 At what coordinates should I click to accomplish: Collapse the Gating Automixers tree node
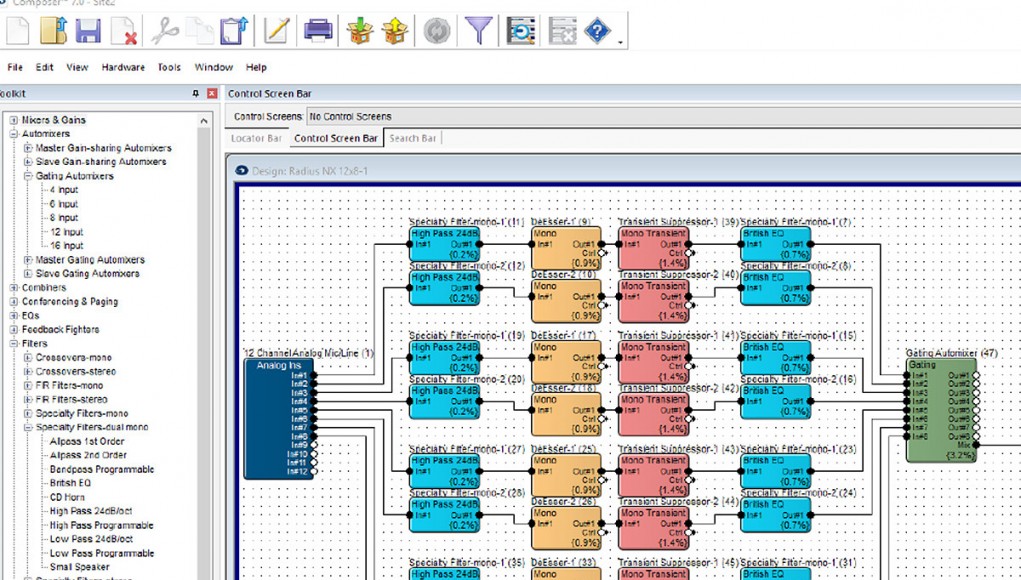(29, 176)
